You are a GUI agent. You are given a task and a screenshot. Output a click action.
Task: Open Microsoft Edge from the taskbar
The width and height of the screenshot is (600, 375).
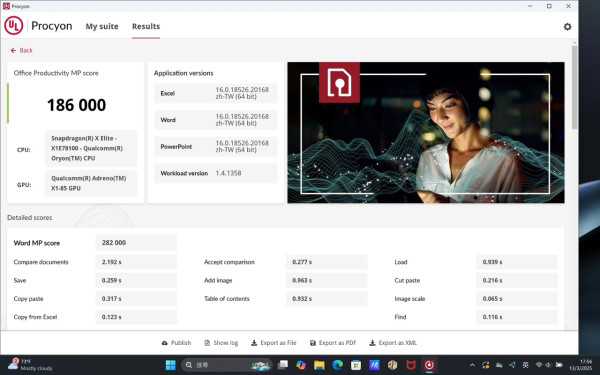(338, 365)
